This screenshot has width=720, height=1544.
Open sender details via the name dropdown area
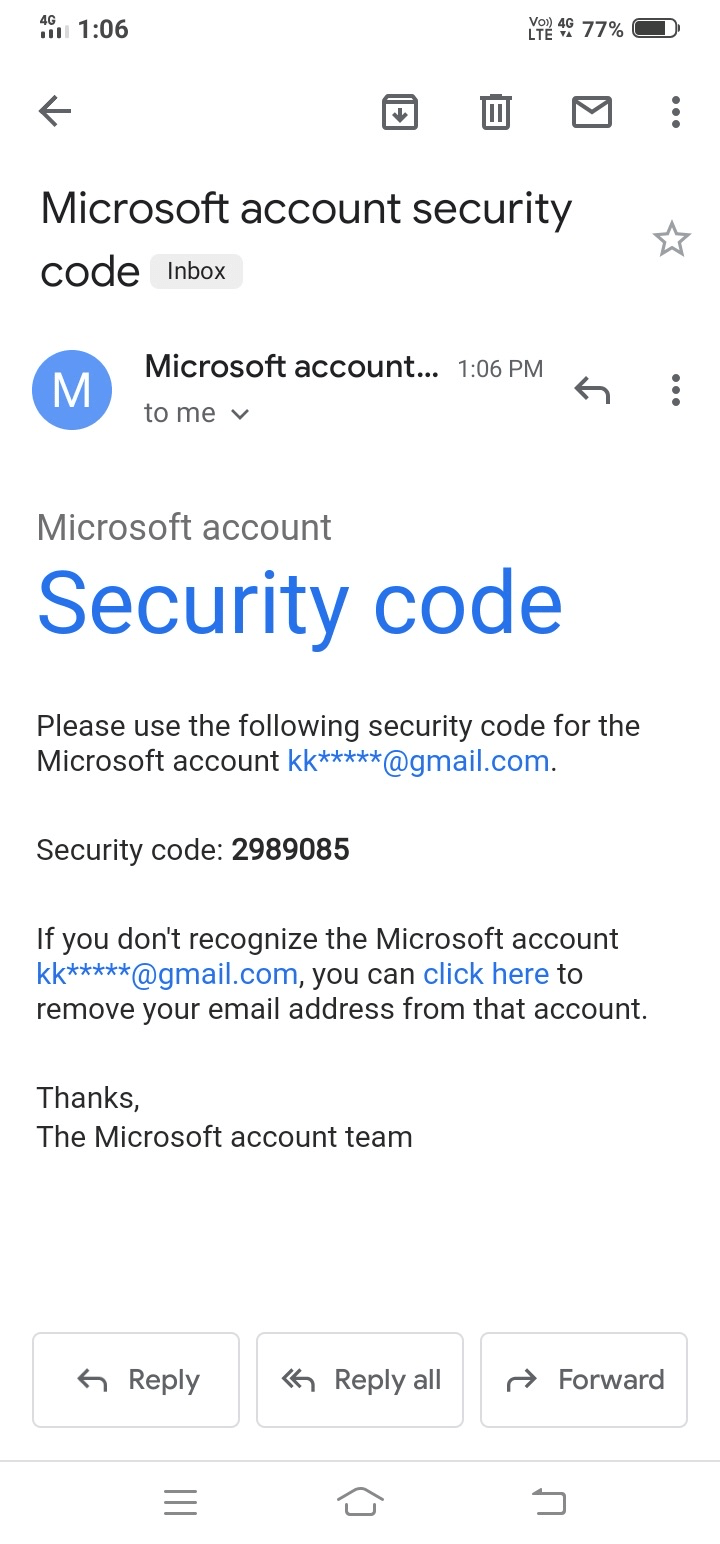click(x=290, y=367)
